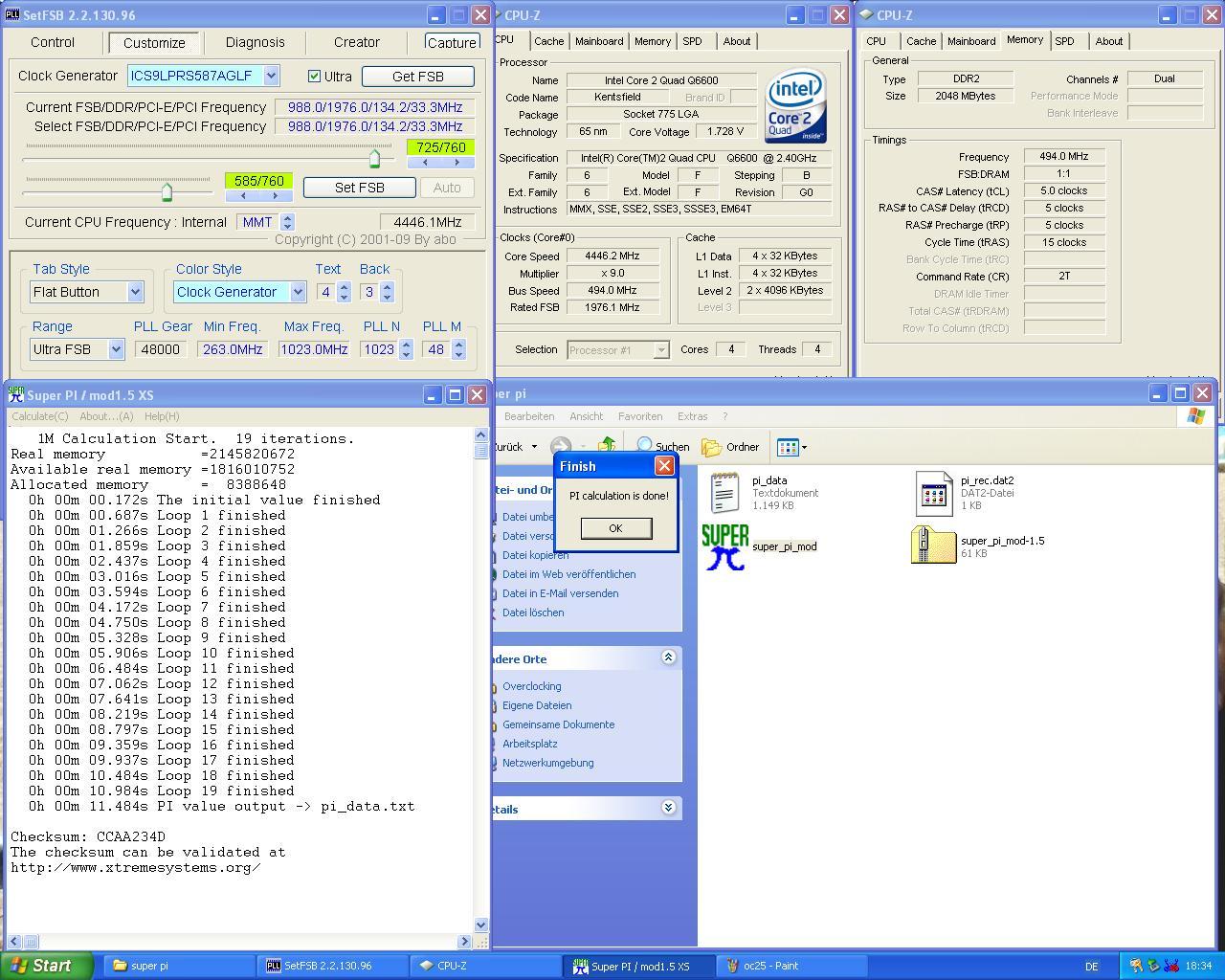Open the MMT stepper next to Internal

tap(287, 221)
